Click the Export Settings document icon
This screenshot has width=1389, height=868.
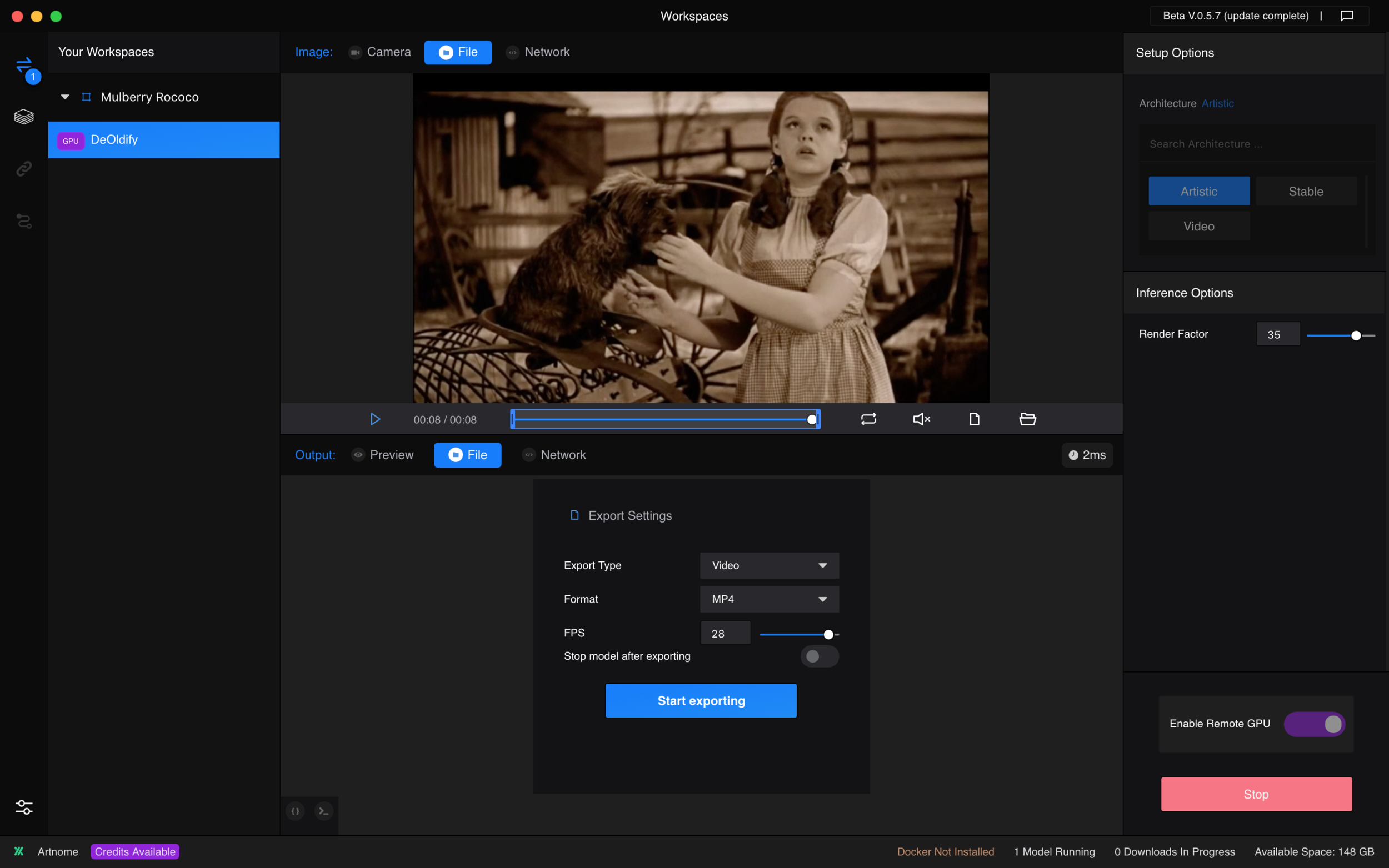tap(574, 515)
